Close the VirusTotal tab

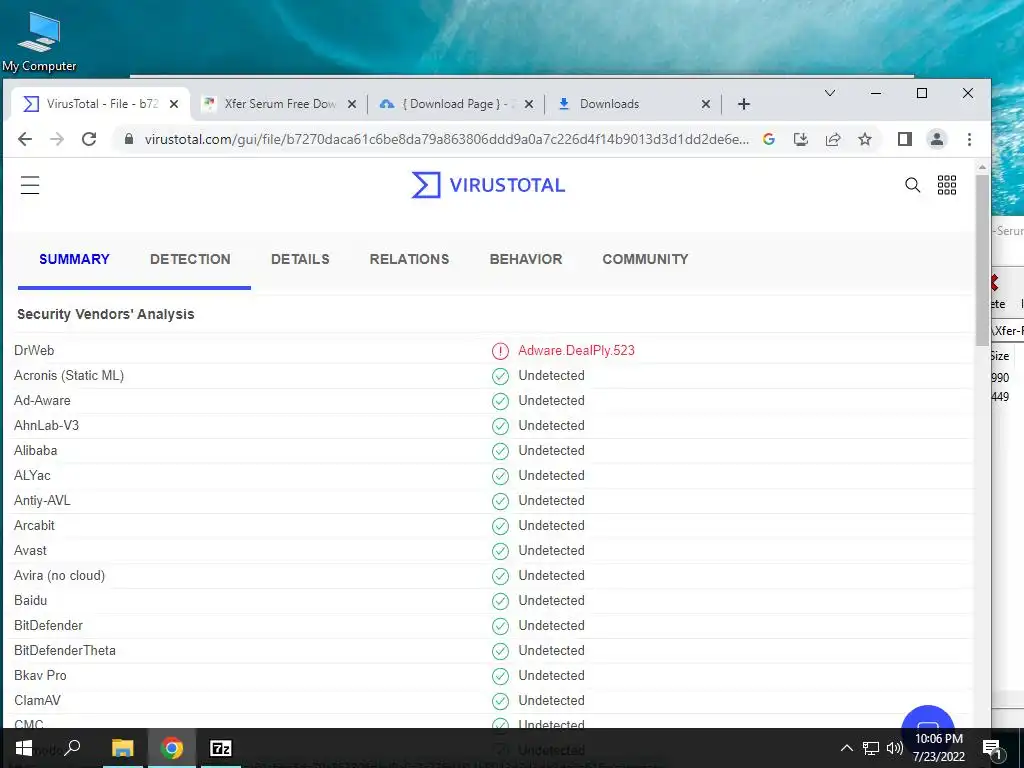[x=174, y=104]
